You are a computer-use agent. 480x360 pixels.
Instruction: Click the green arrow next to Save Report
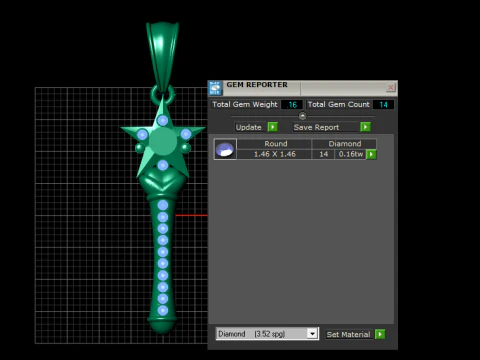click(x=365, y=127)
